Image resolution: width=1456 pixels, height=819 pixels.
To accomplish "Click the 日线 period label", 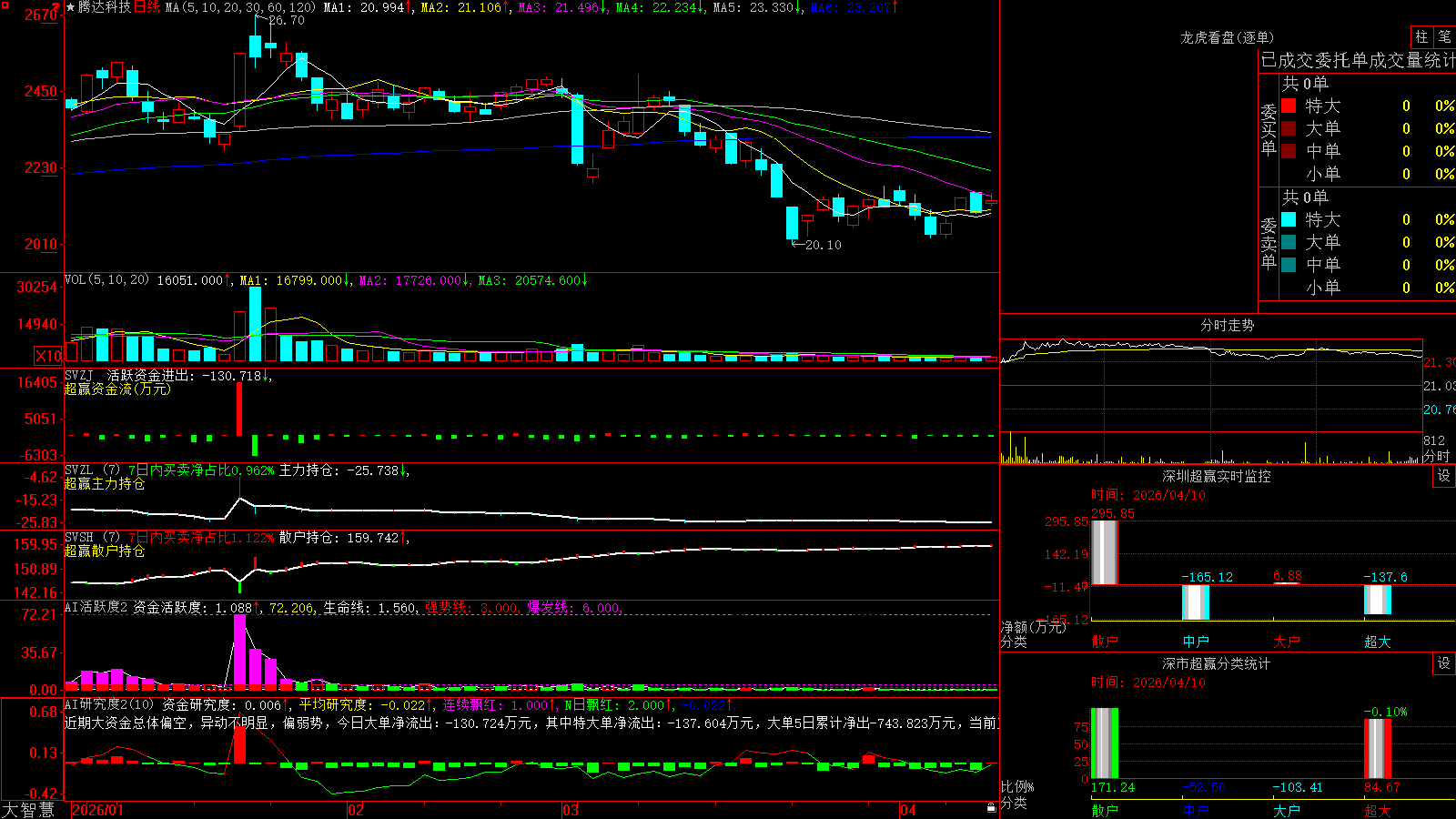I will [147, 7].
